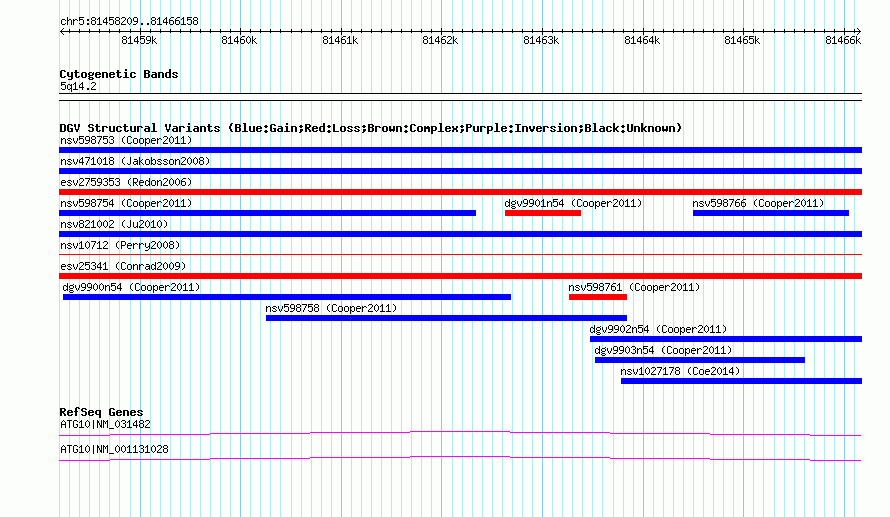Open the nsv471018 (Jakobsson2008) label
Screen dimensions: 890x517
[x=135, y=161]
